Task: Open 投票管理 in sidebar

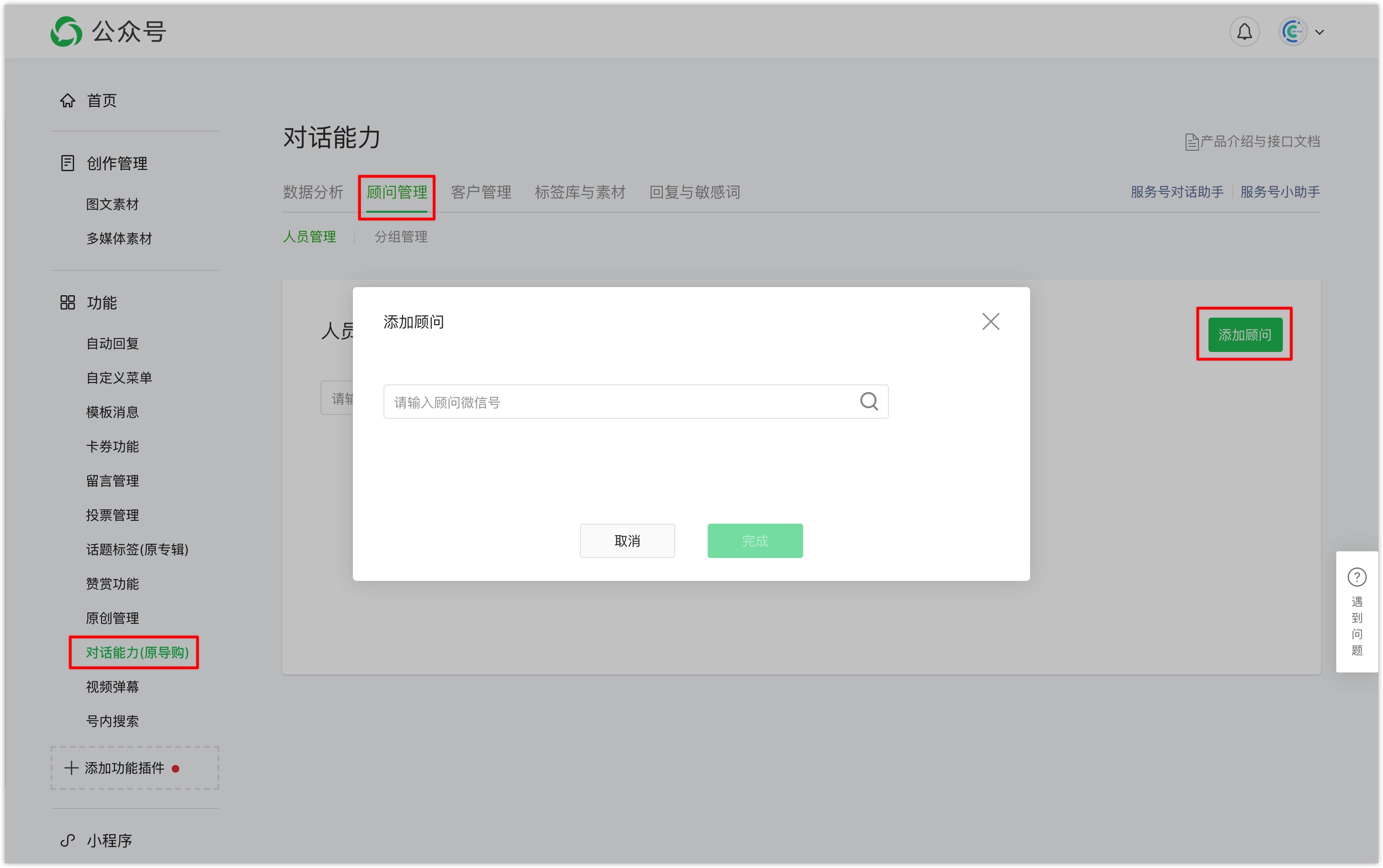Action: [x=113, y=515]
